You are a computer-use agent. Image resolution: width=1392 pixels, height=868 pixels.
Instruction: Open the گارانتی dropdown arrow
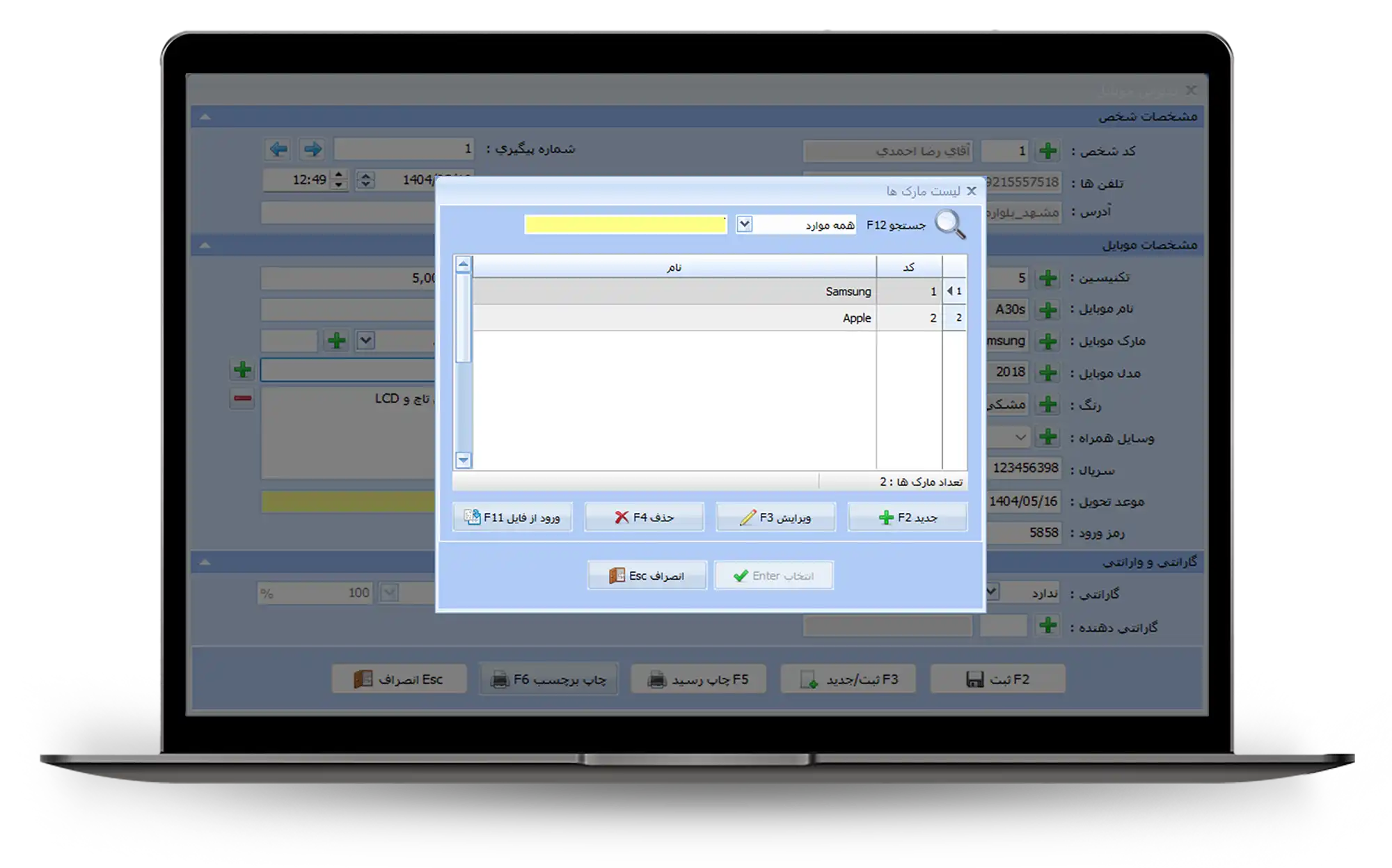pos(992,592)
